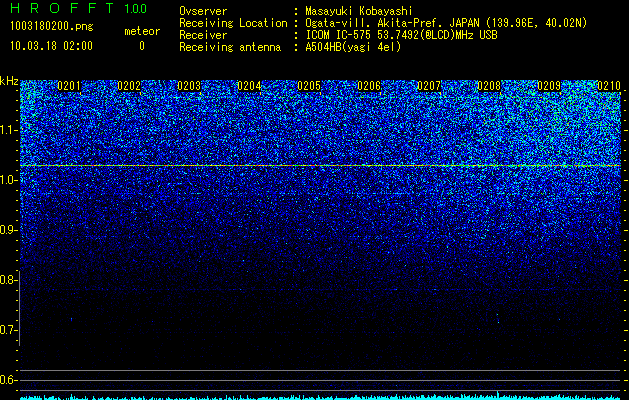Select the ICOM IC-575 receiver frequency text
Screen dimensions: 629x400
pyautogui.click(x=401, y=35)
